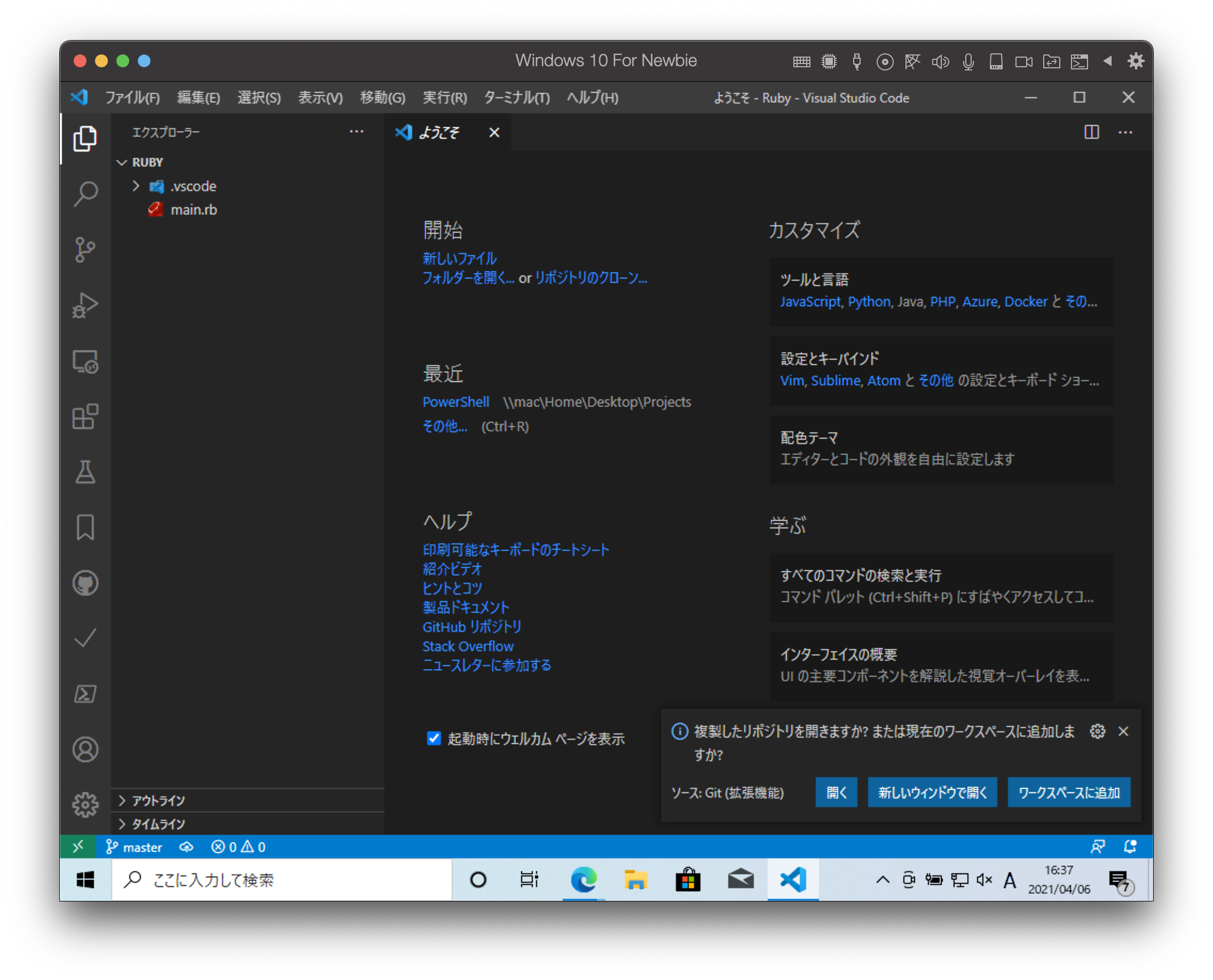Open the ターミナル(T) menu
The height and width of the screenshot is (980, 1213).
(x=516, y=97)
